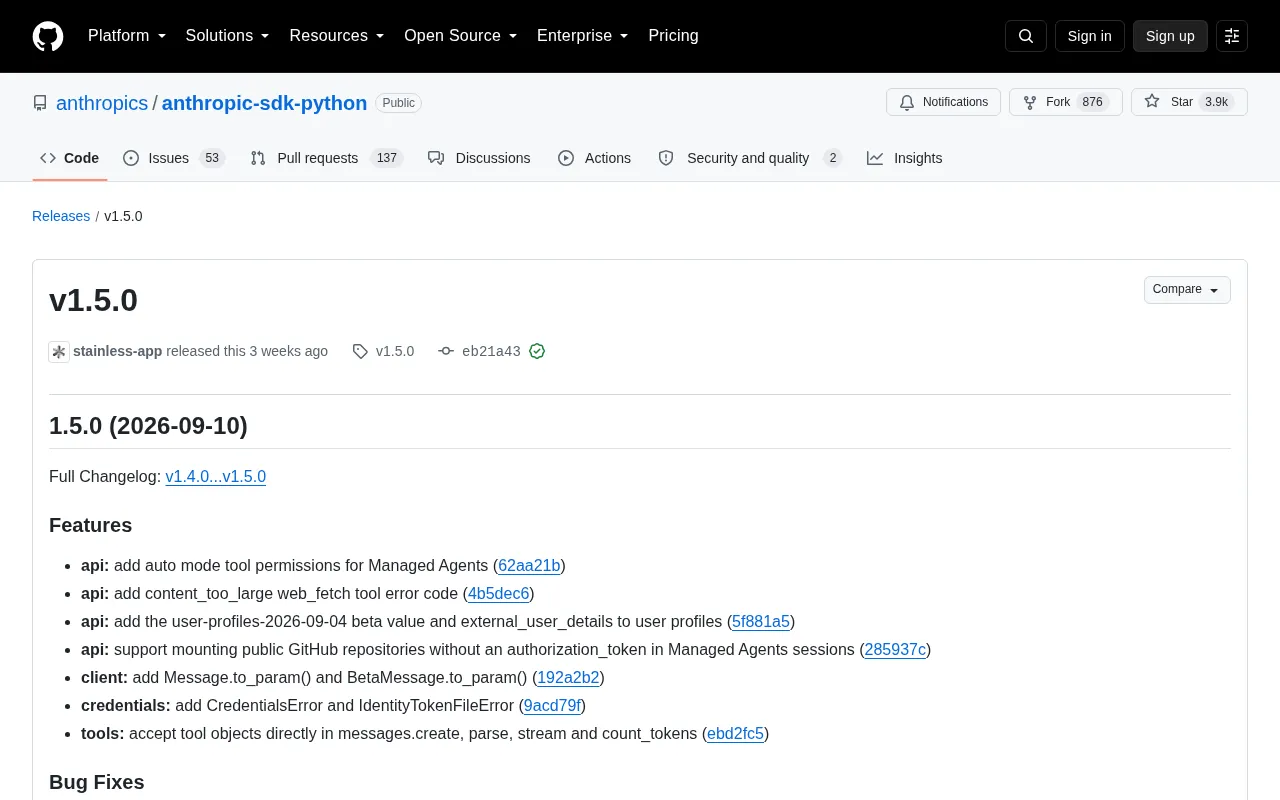Open the Discussions tab
This screenshot has width=1280, height=800.
(479, 158)
